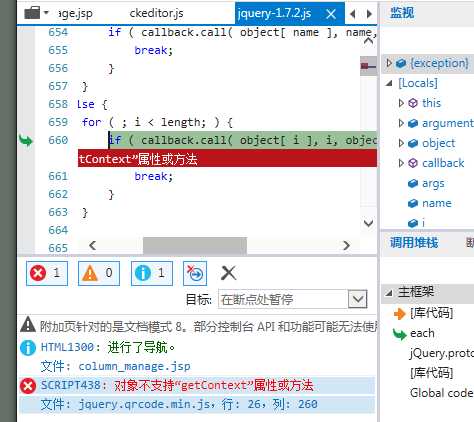Click the orange arrow icon beside [库代码]
The height and width of the screenshot is (422, 474).
[x=400, y=313]
